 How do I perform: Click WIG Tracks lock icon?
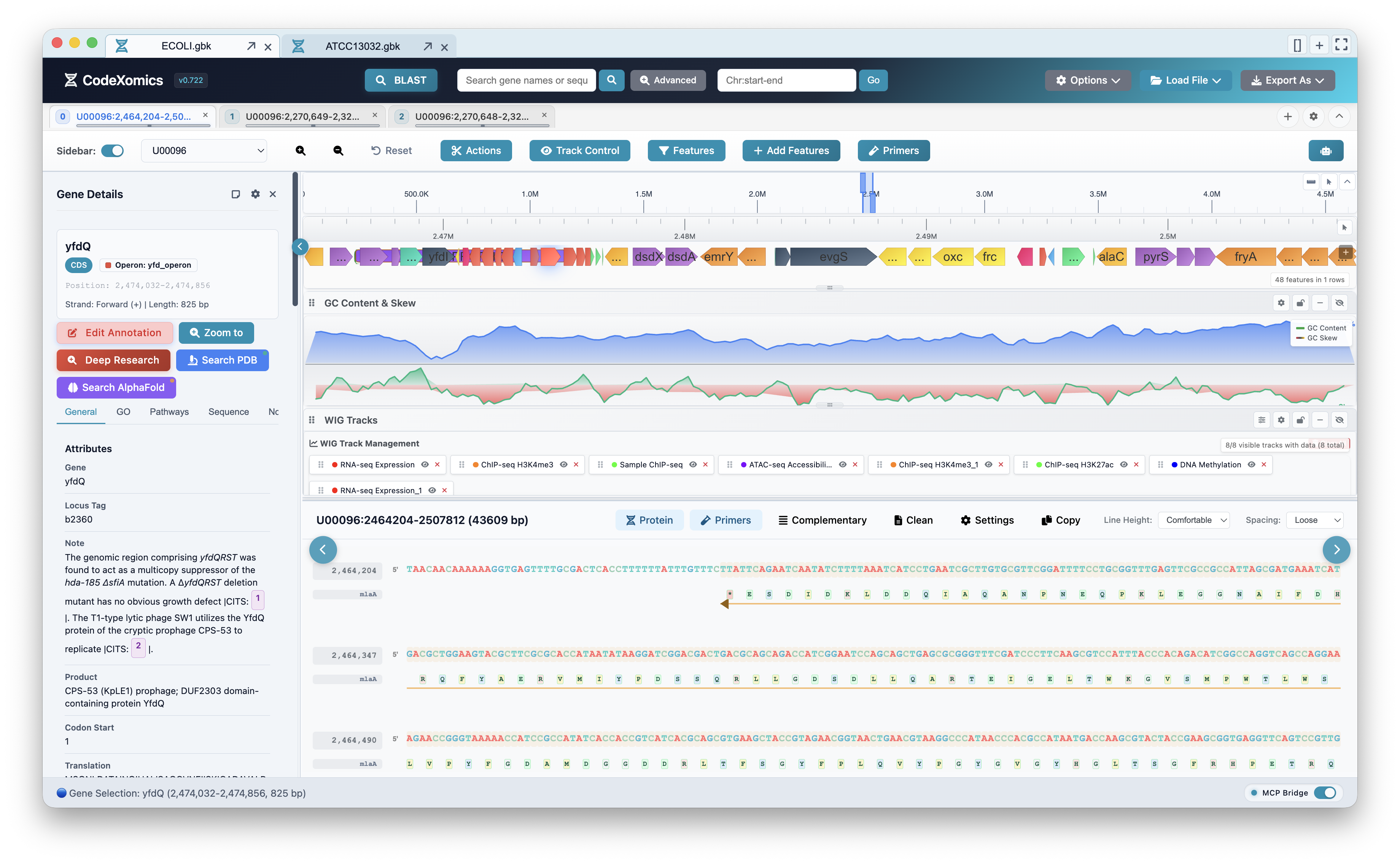pos(1301,420)
